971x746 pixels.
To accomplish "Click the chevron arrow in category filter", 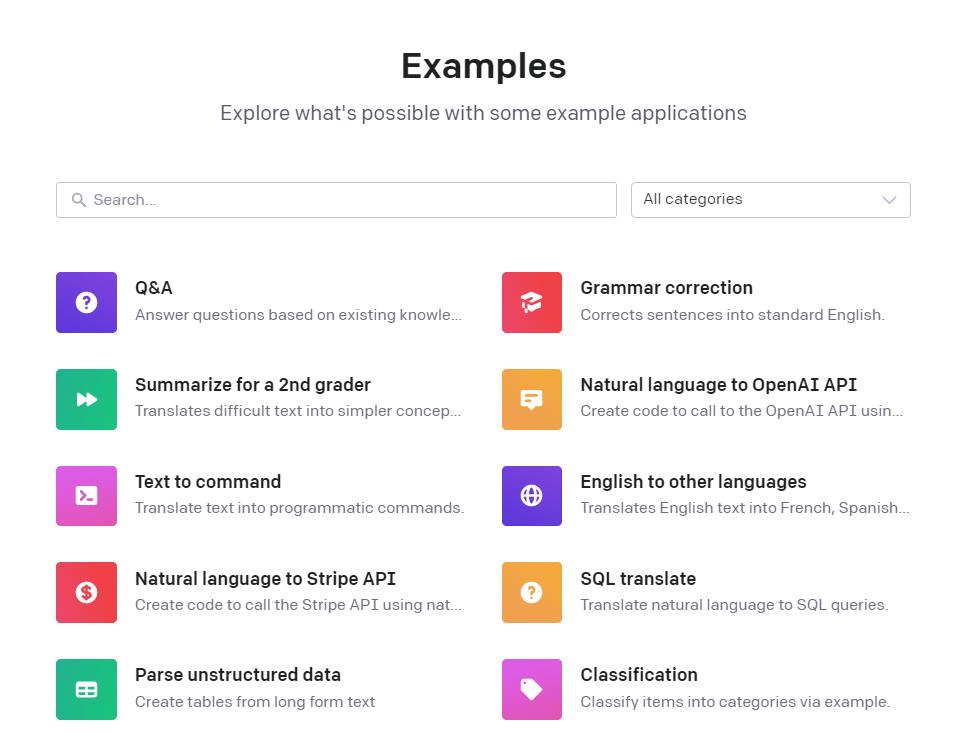I will (x=889, y=200).
